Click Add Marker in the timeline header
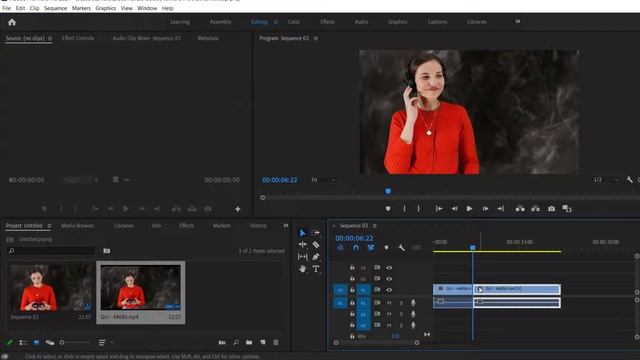 click(386, 248)
